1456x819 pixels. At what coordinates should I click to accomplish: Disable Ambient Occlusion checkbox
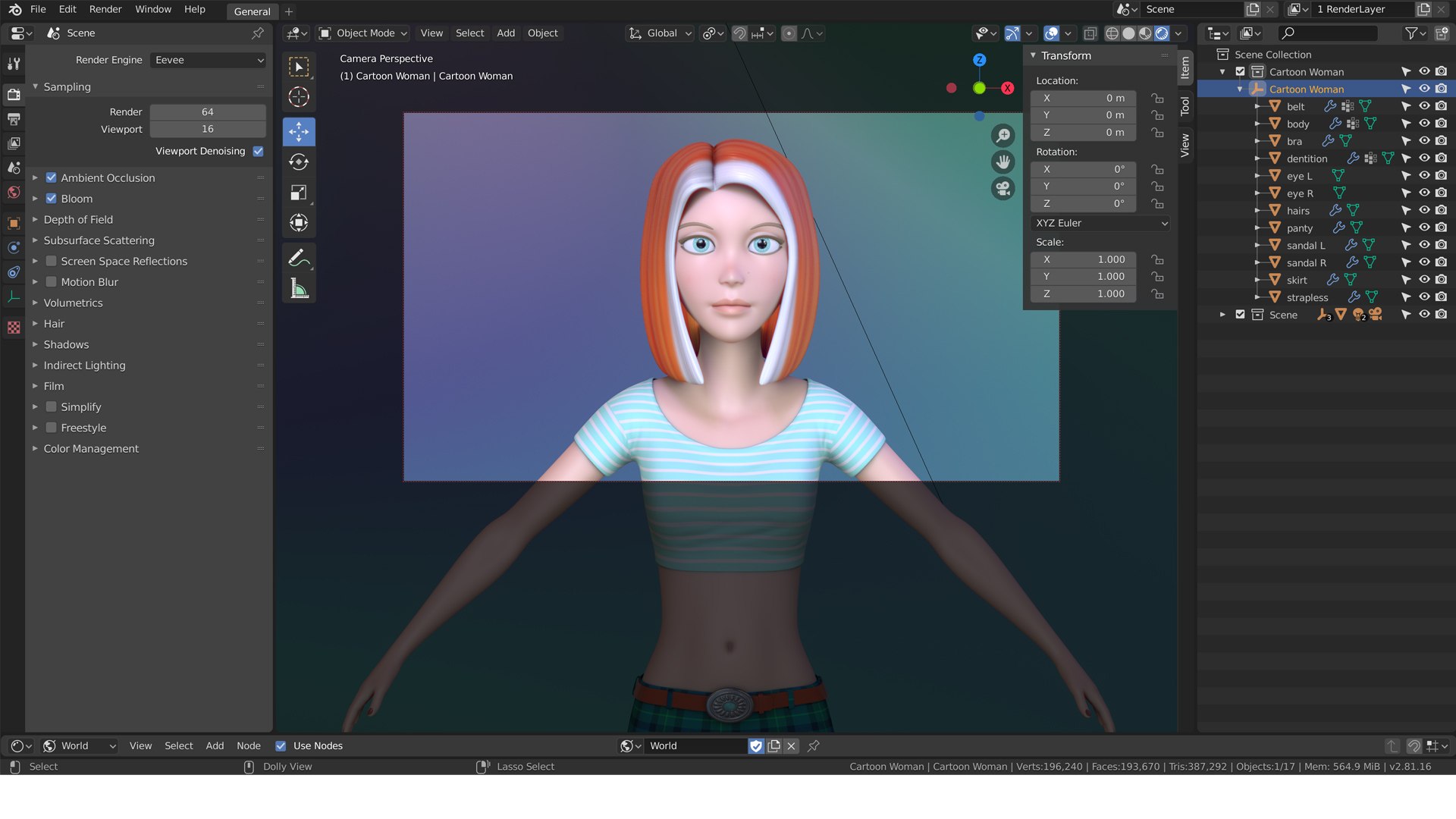pyautogui.click(x=52, y=177)
